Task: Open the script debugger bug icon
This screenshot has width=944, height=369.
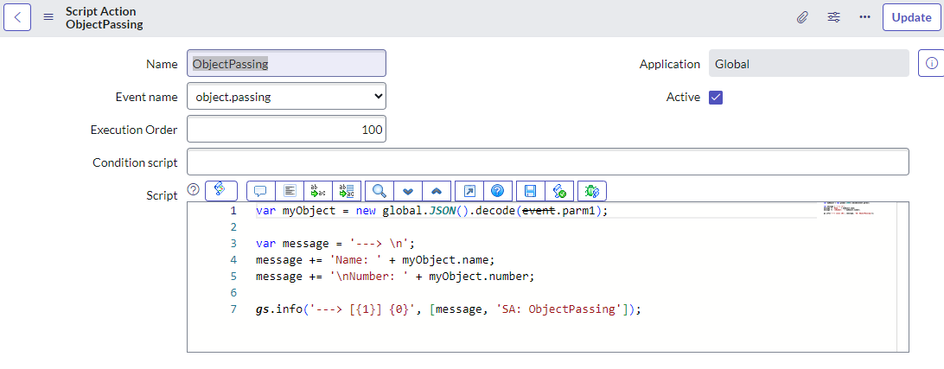Action: (592, 191)
